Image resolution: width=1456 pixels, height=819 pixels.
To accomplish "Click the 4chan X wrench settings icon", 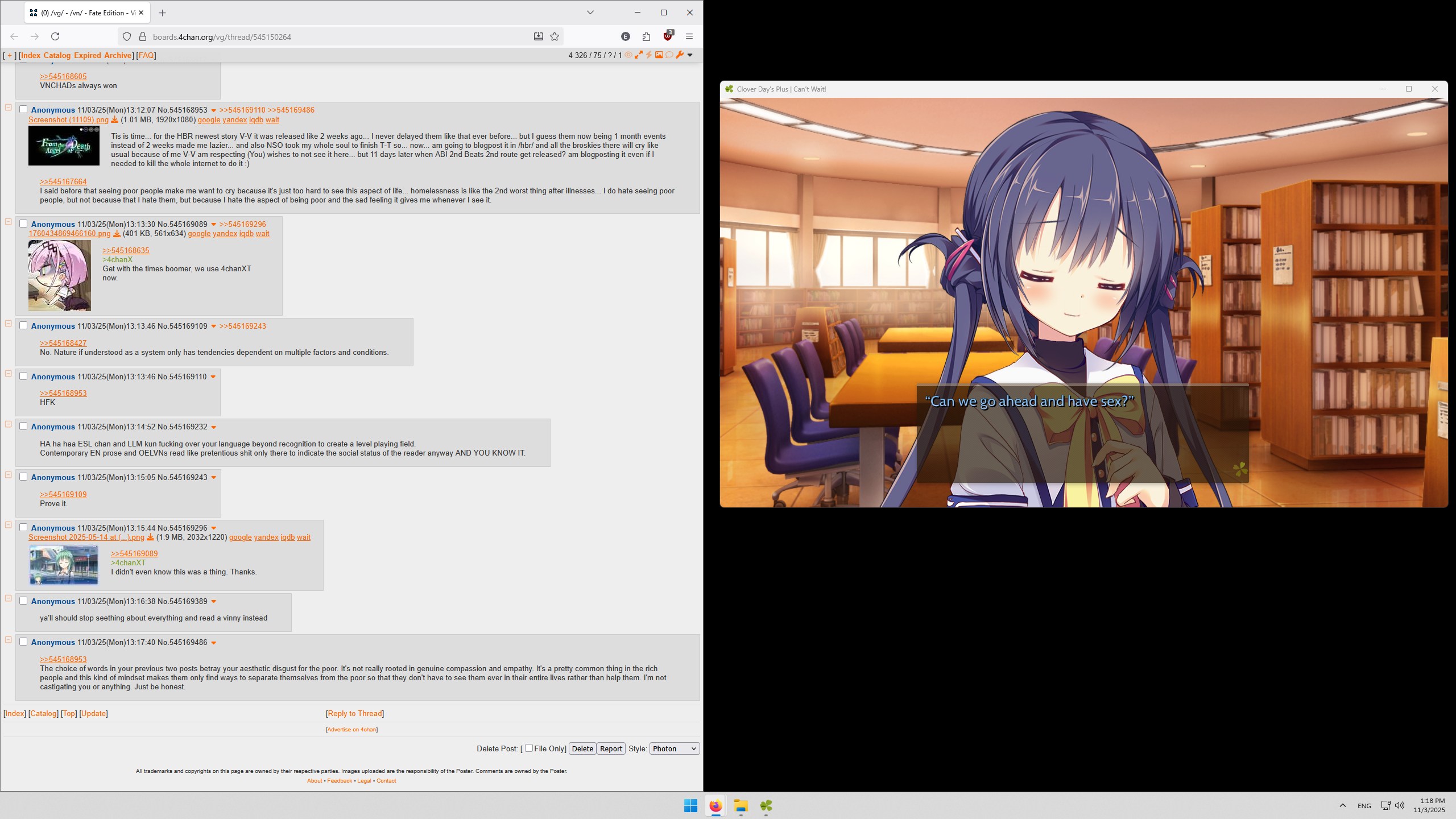I will coord(679,55).
